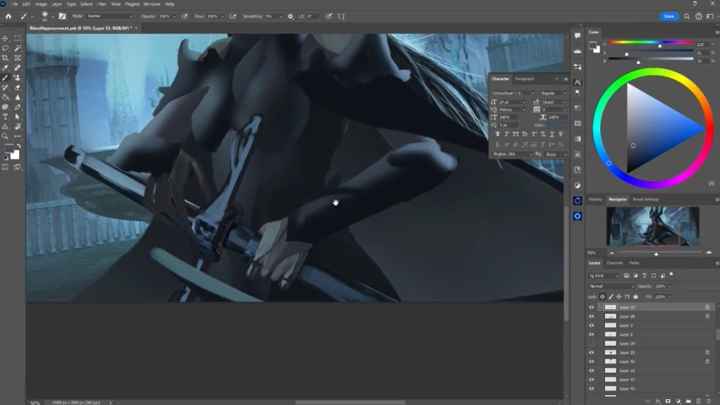Click Navigator zoom in mountains button
Image resolution: width=720 pixels, height=405 pixels.
709,253
